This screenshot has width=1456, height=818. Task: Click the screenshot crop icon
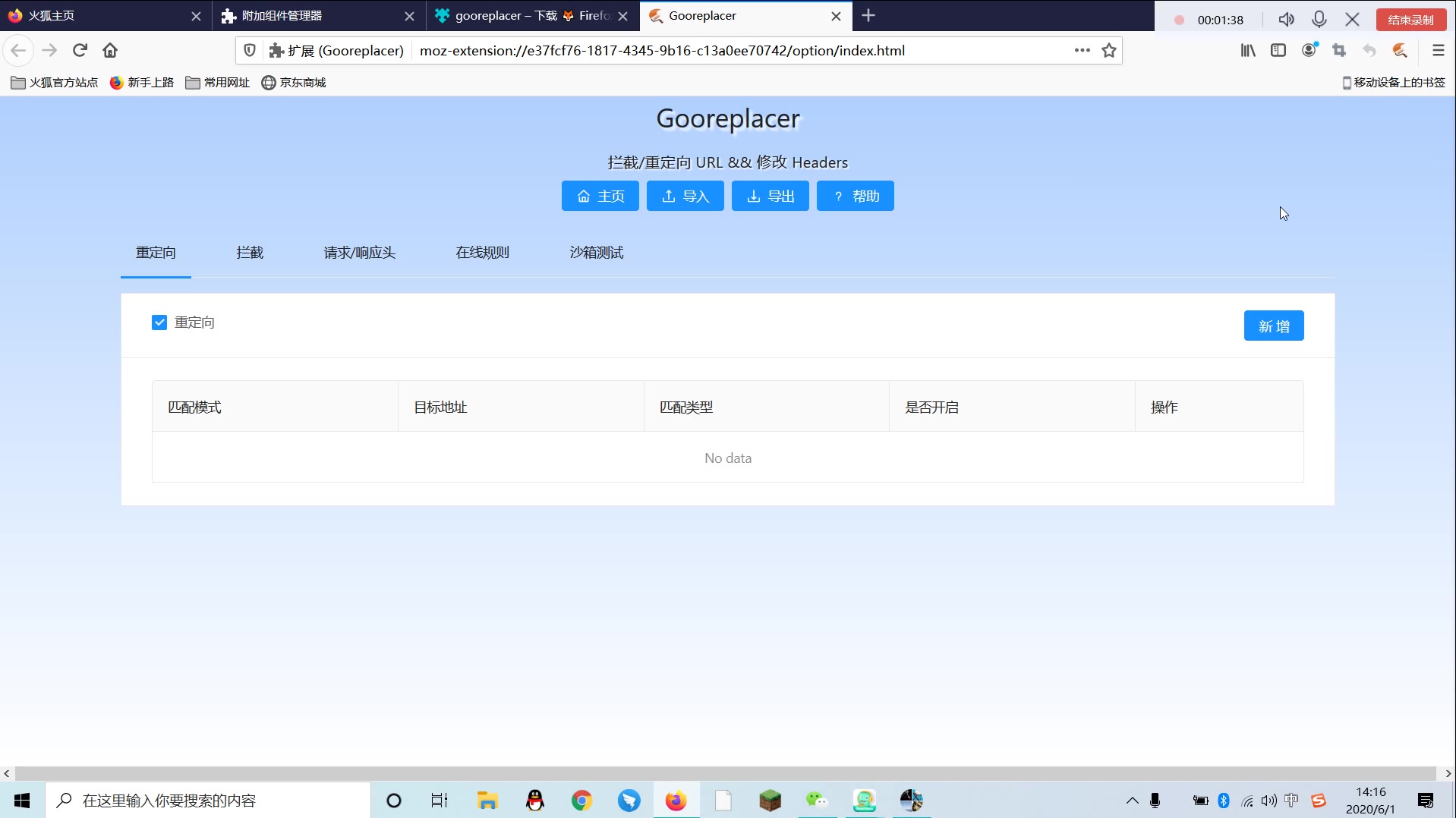[1339, 51]
